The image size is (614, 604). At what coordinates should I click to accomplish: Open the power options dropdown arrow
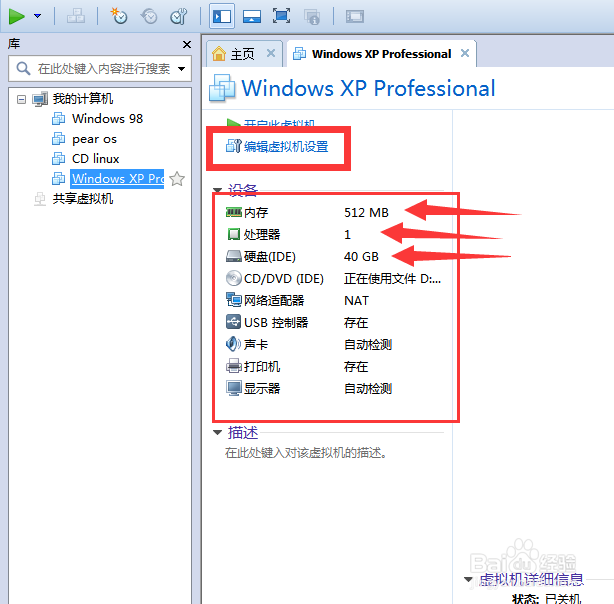pos(37,16)
